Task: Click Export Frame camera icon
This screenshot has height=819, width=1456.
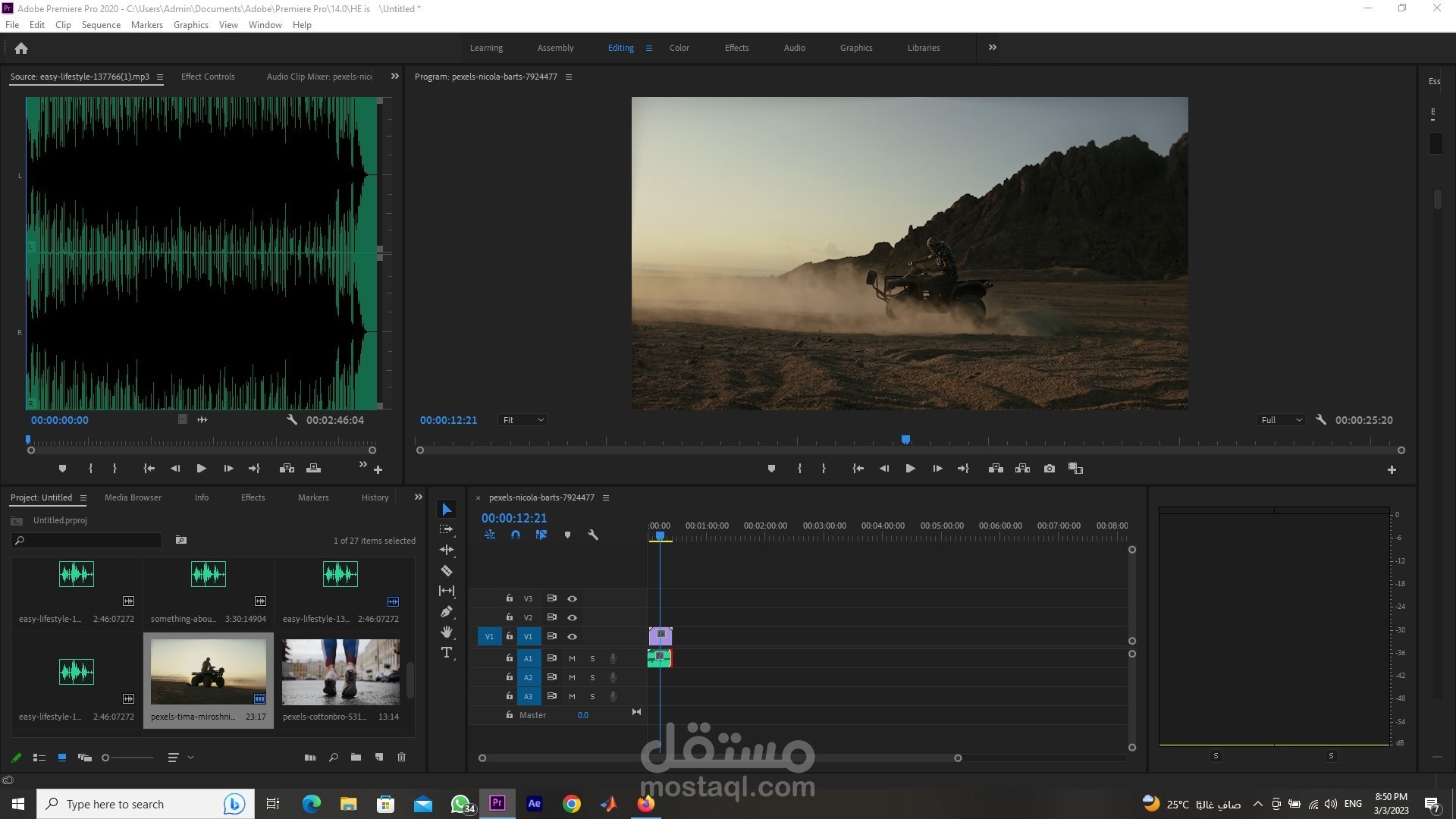Action: (x=1050, y=469)
